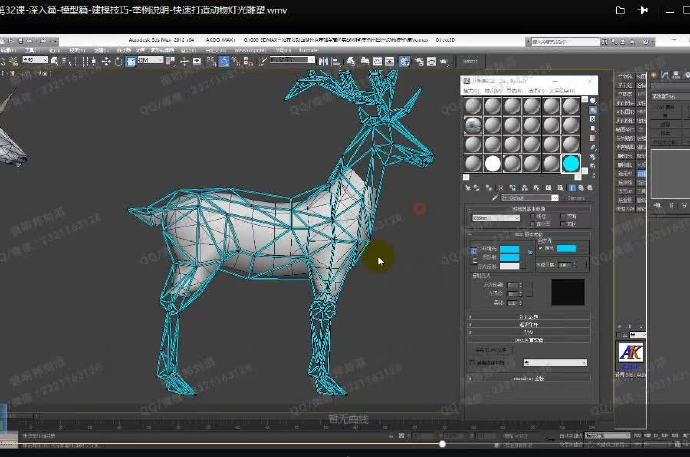Open the plugin material dropdown
Image resolution: width=690 pixels, height=457 pixels.
click(555, 362)
